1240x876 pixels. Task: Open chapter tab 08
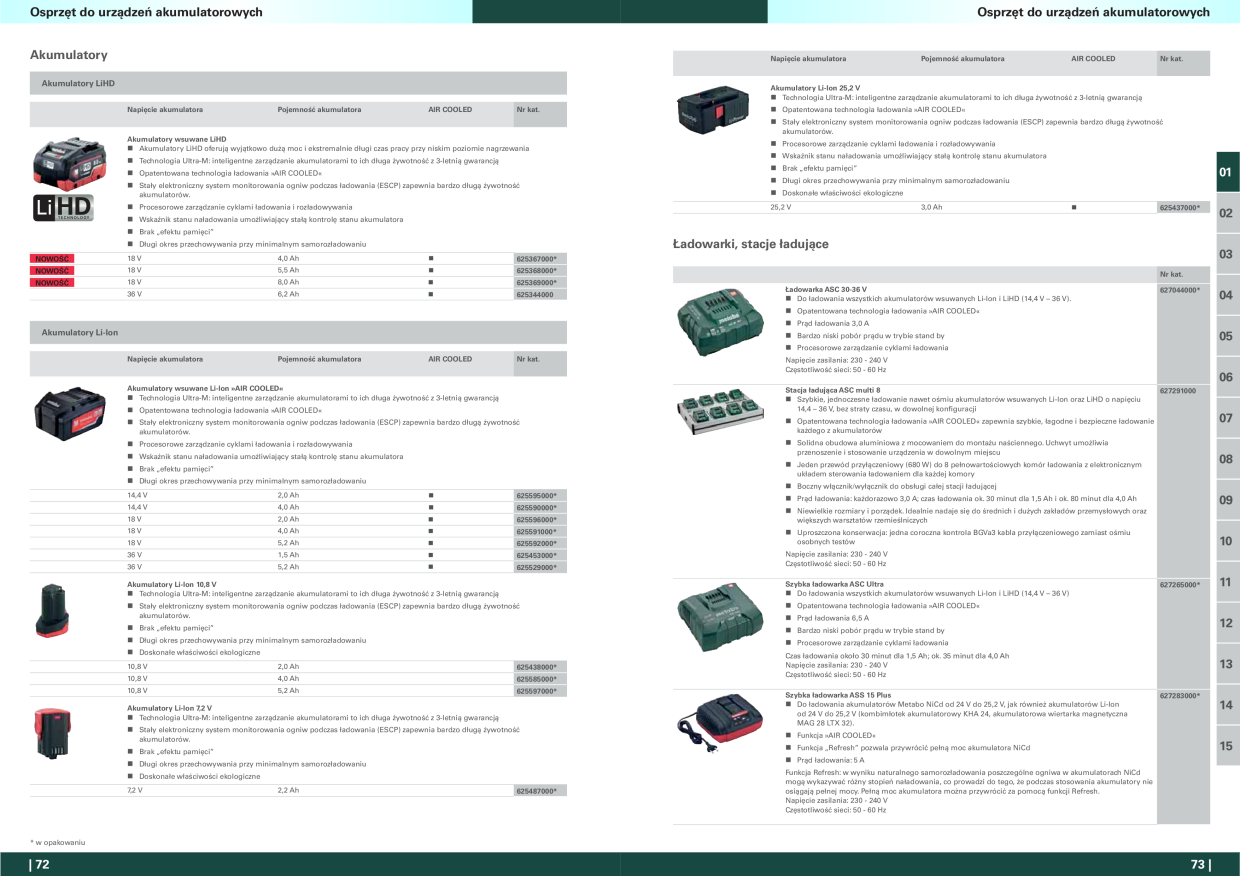(x=1227, y=459)
